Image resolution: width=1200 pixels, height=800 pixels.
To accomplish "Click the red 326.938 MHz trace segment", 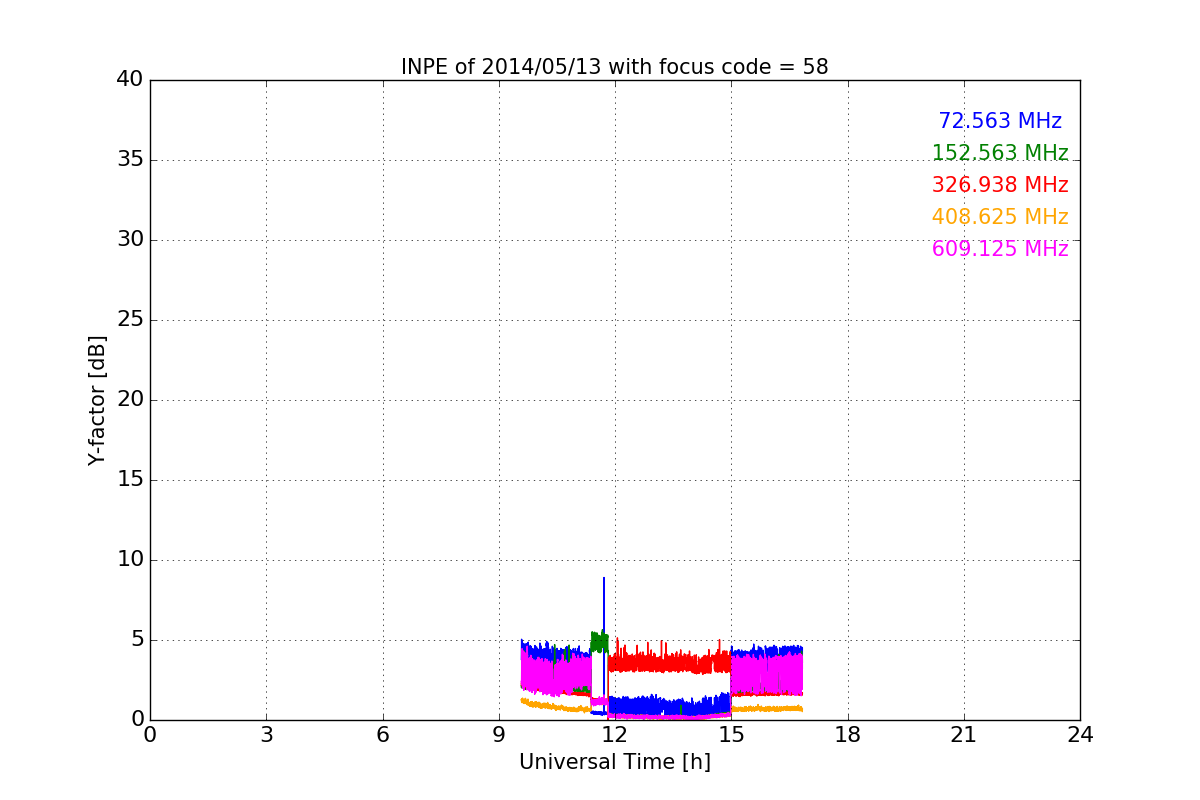I will tap(670, 662).
